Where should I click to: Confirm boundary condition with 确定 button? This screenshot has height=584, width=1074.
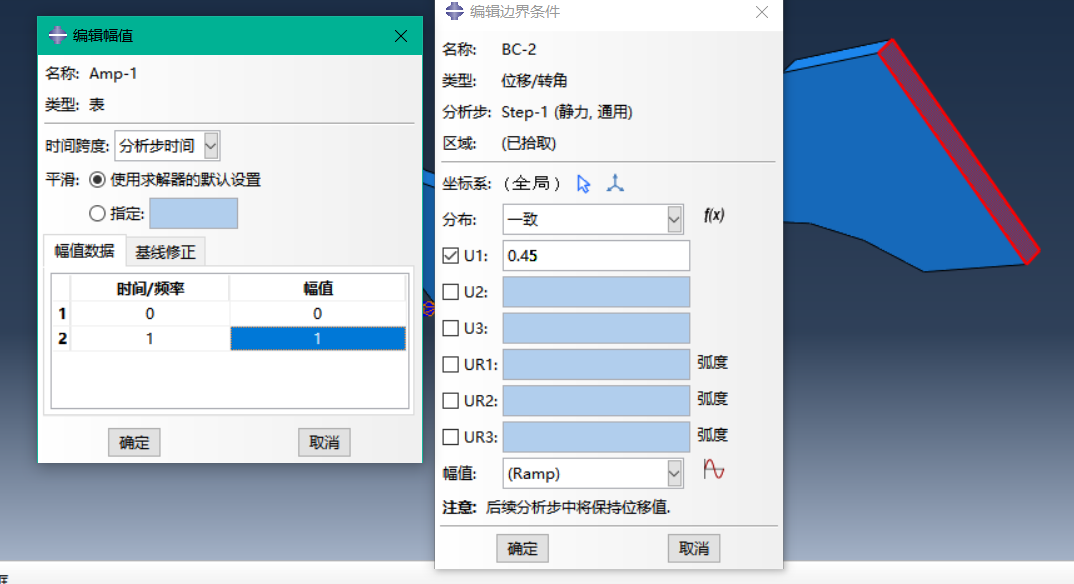pos(523,548)
